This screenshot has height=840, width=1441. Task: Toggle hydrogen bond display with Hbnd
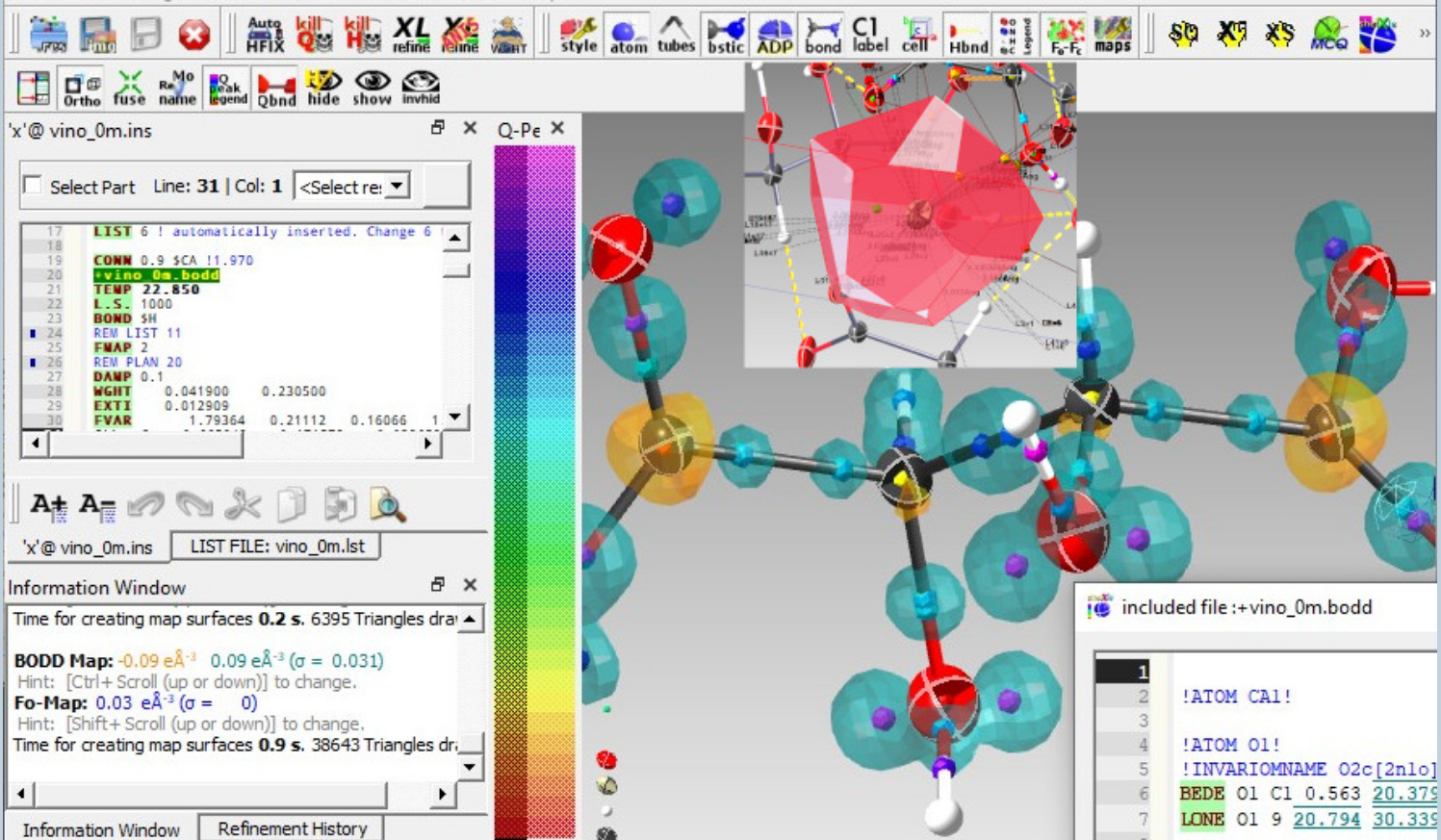coord(967,35)
